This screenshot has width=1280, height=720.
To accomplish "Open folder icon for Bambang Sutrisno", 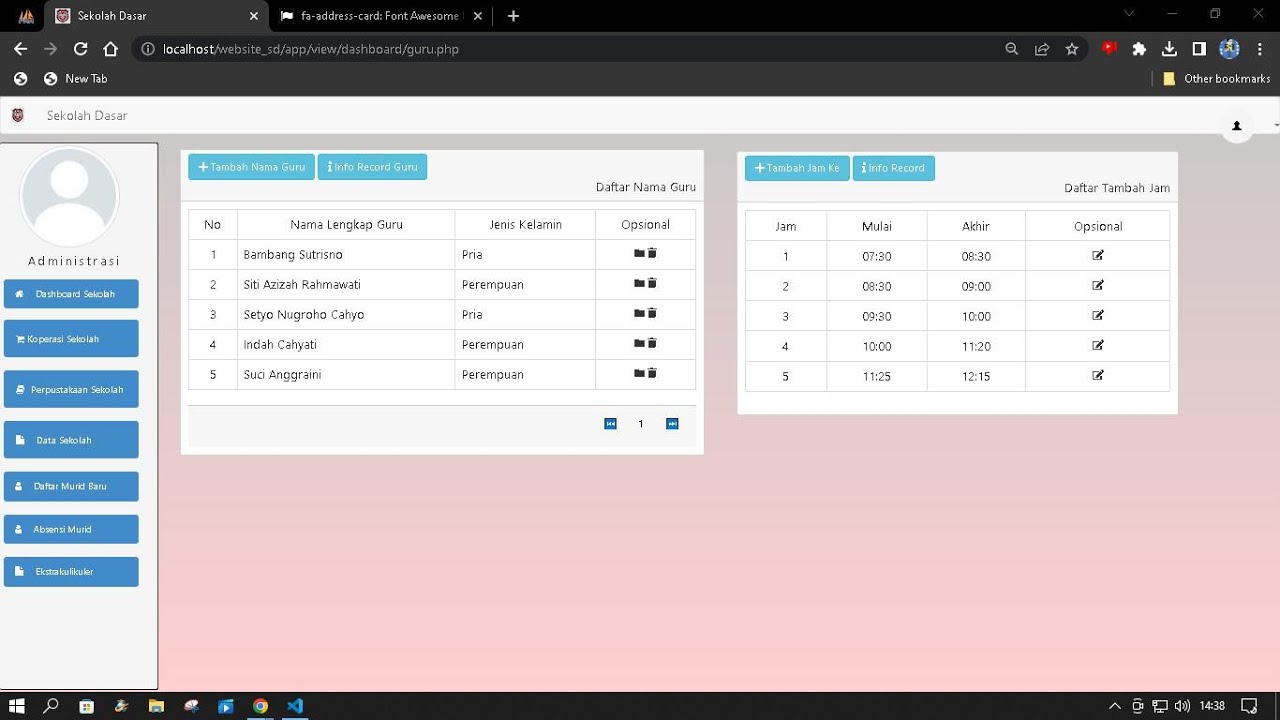I will 639,254.
